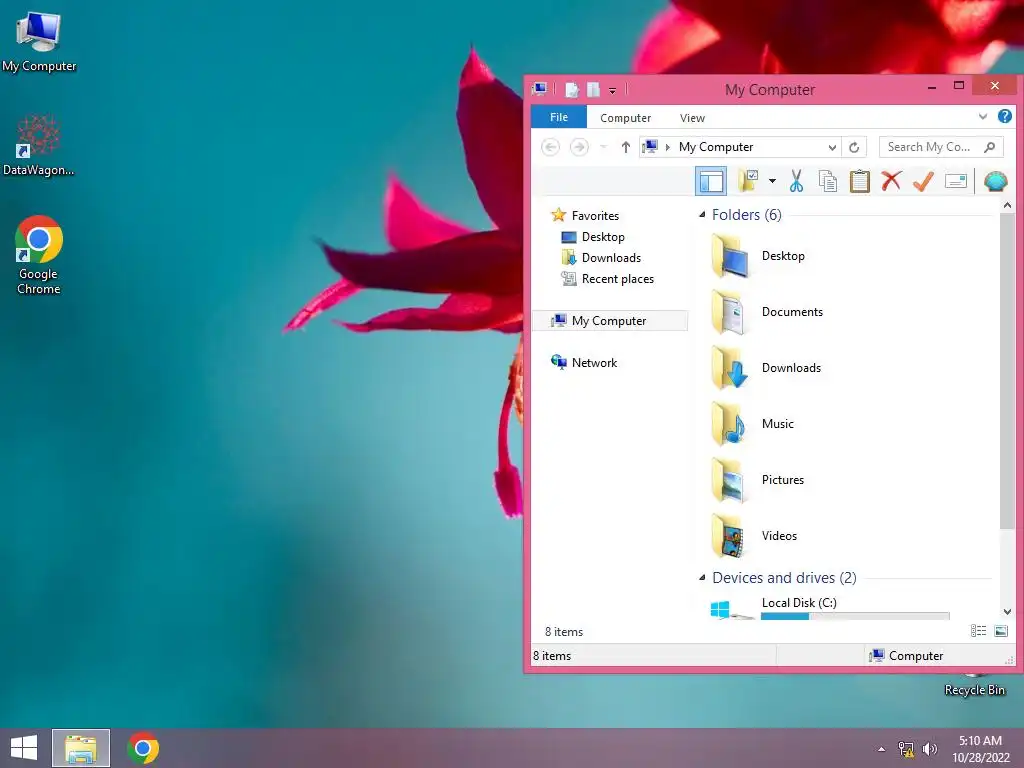Open the Customize Quick Access Toolbar dropdown
The width and height of the screenshot is (1024, 768).
(613, 91)
